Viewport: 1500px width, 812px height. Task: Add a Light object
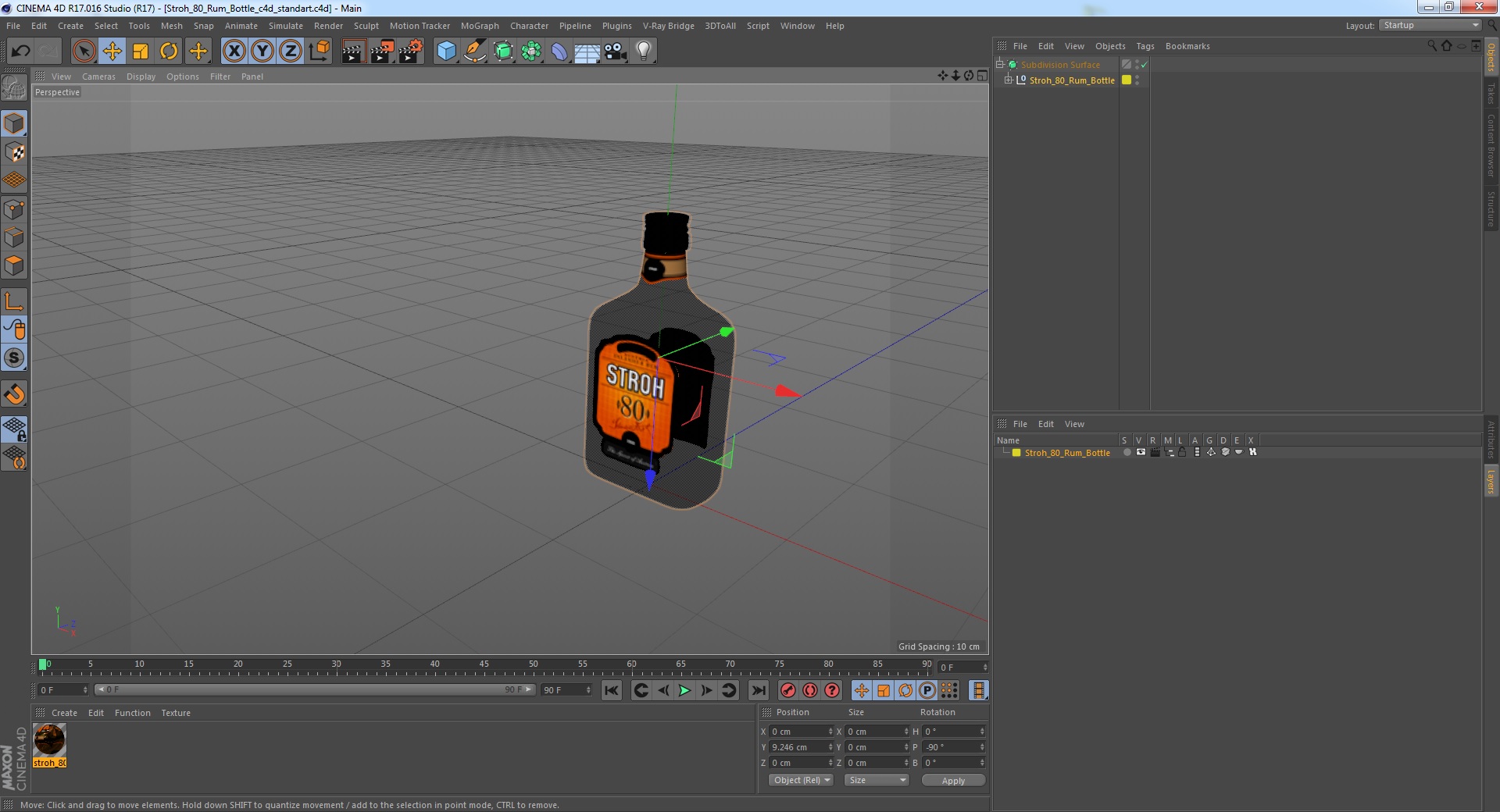643,52
